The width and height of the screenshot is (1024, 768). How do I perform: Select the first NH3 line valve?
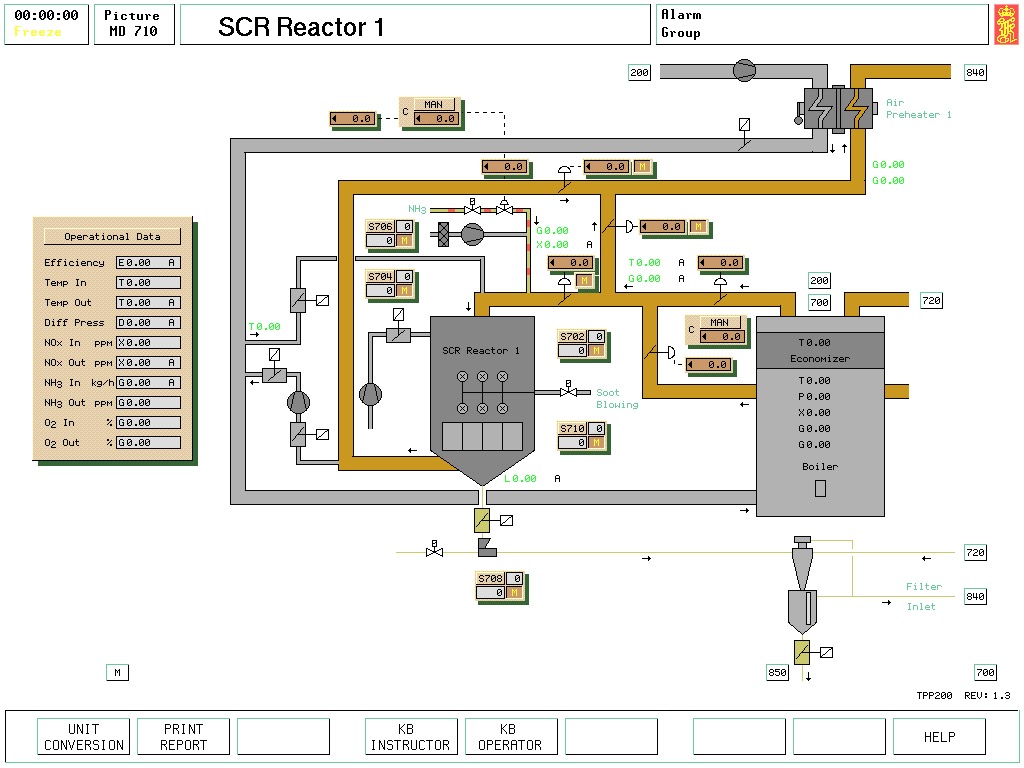click(472, 208)
